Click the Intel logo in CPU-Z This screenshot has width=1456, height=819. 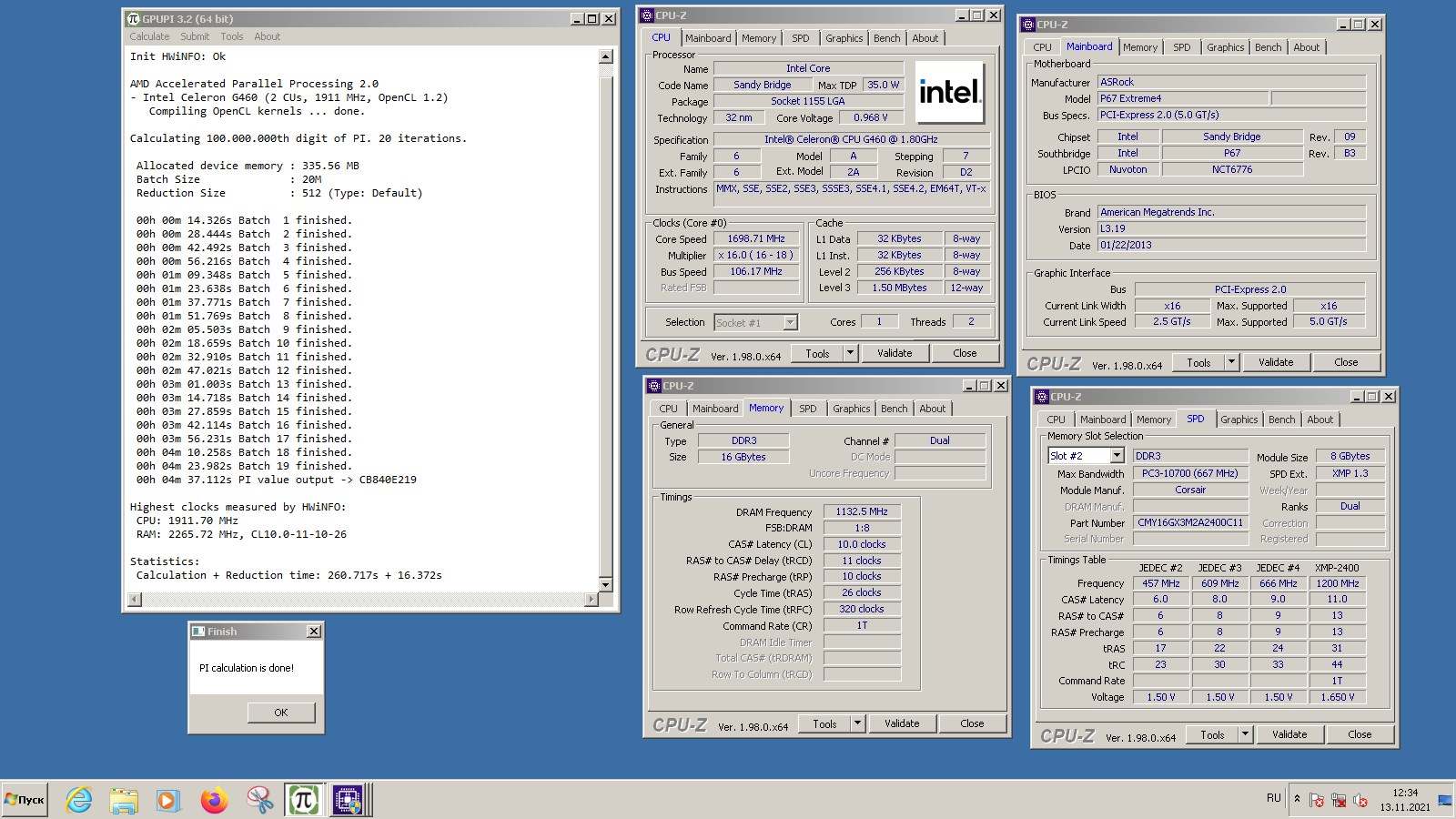click(949, 92)
